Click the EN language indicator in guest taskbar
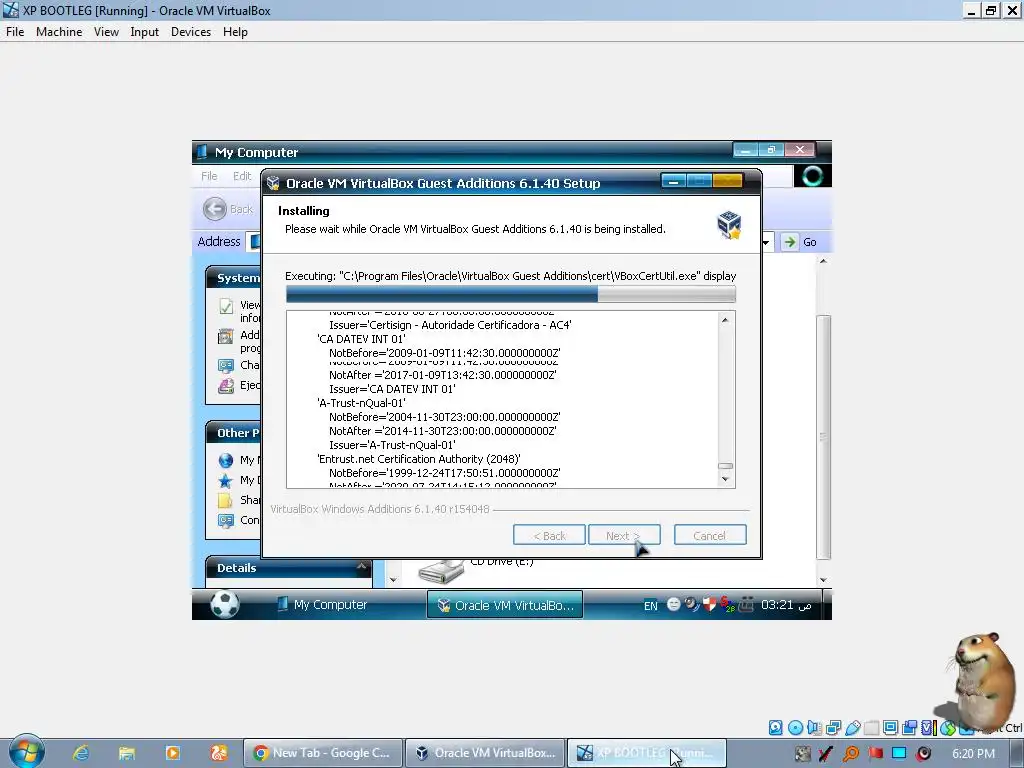 (650, 605)
